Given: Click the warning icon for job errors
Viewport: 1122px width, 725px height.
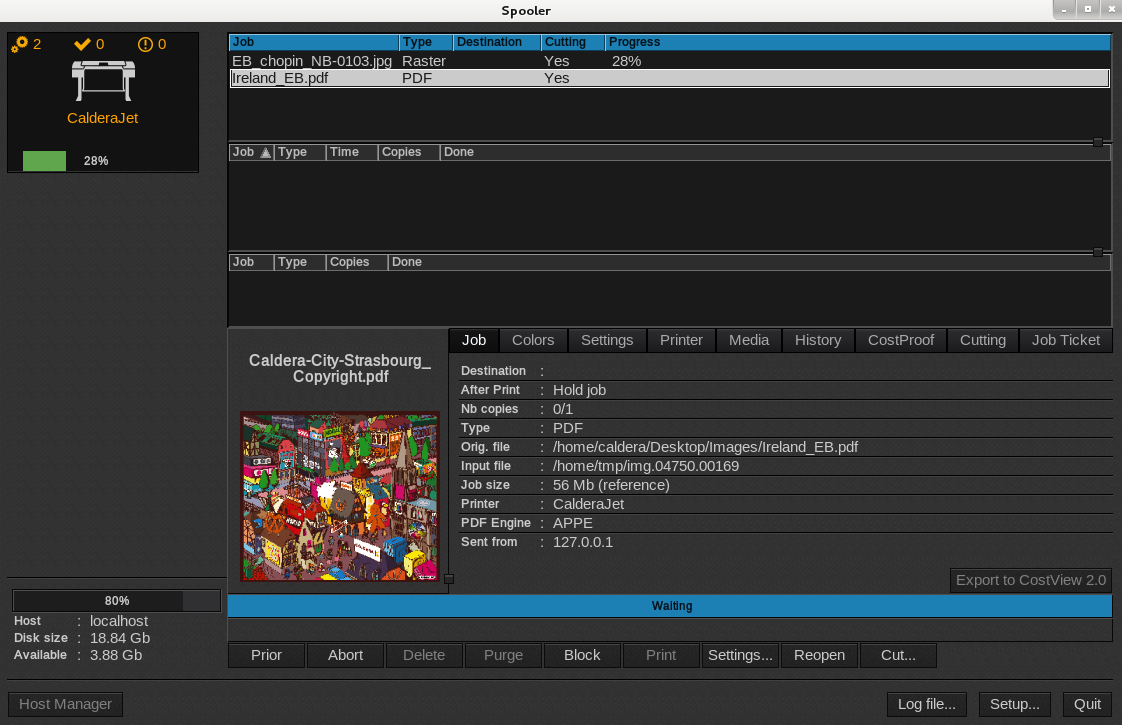Looking at the screenshot, I should [145, 44].
